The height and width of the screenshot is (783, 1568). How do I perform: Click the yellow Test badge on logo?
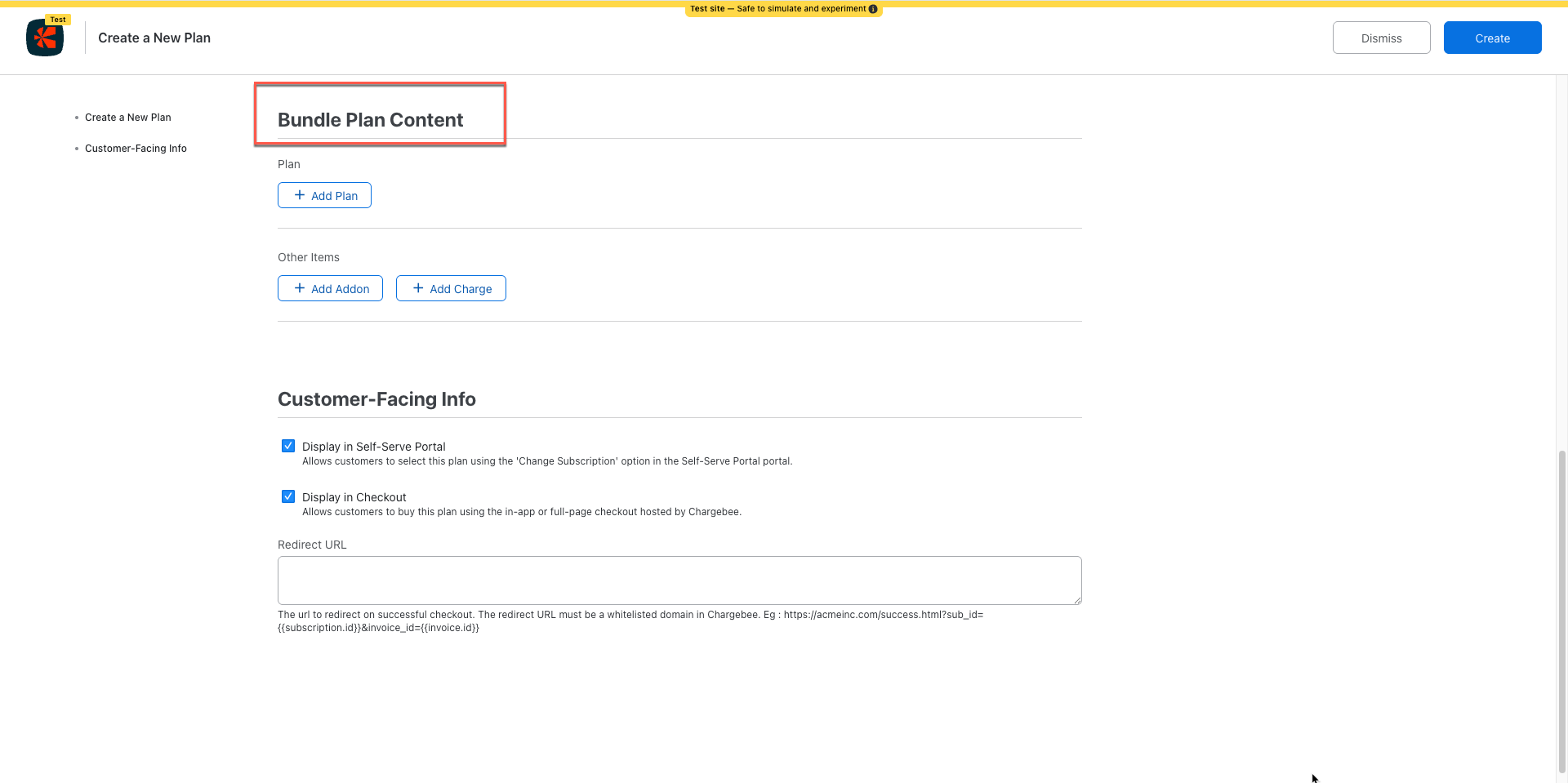(x=58, y=20)
